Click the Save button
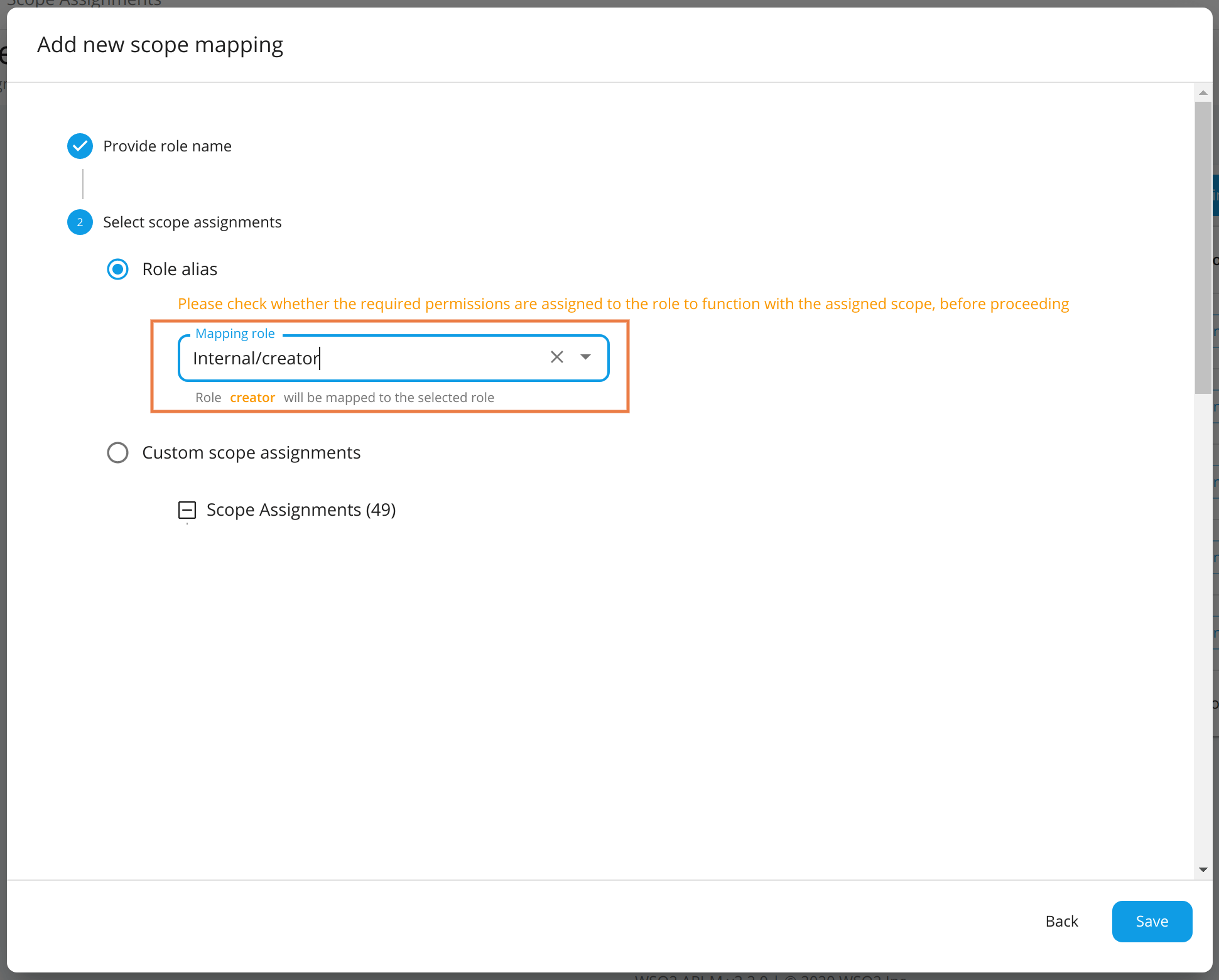 click(x=1151, y=921)
